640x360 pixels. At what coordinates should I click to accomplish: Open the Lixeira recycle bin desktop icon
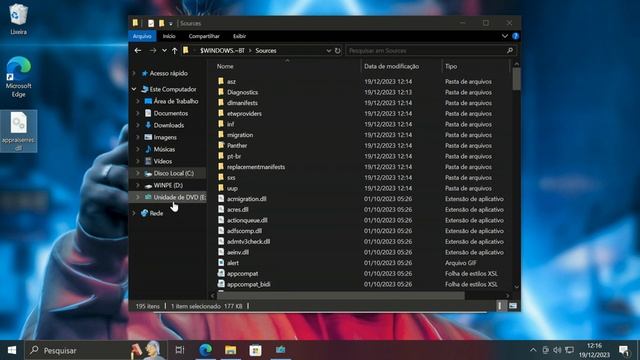click(x=18, y=19)
